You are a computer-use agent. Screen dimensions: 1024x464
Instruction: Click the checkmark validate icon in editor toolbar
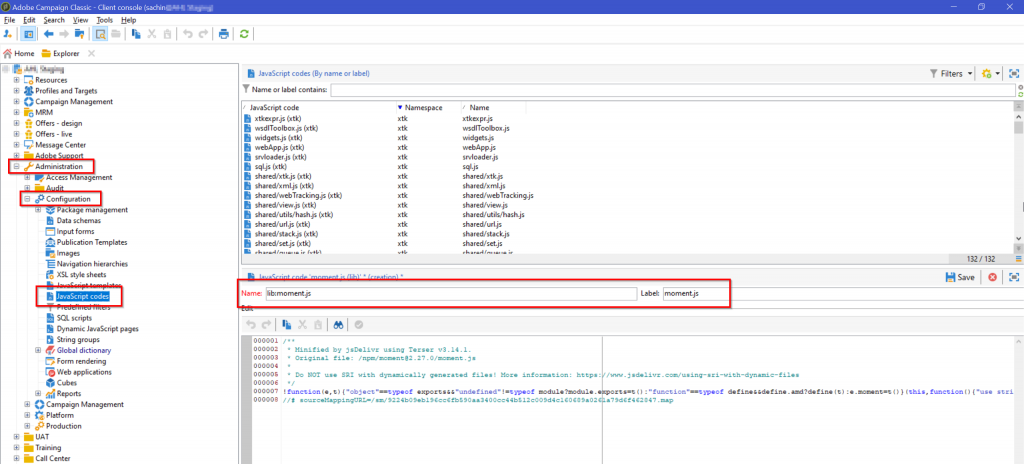(359, 323)
